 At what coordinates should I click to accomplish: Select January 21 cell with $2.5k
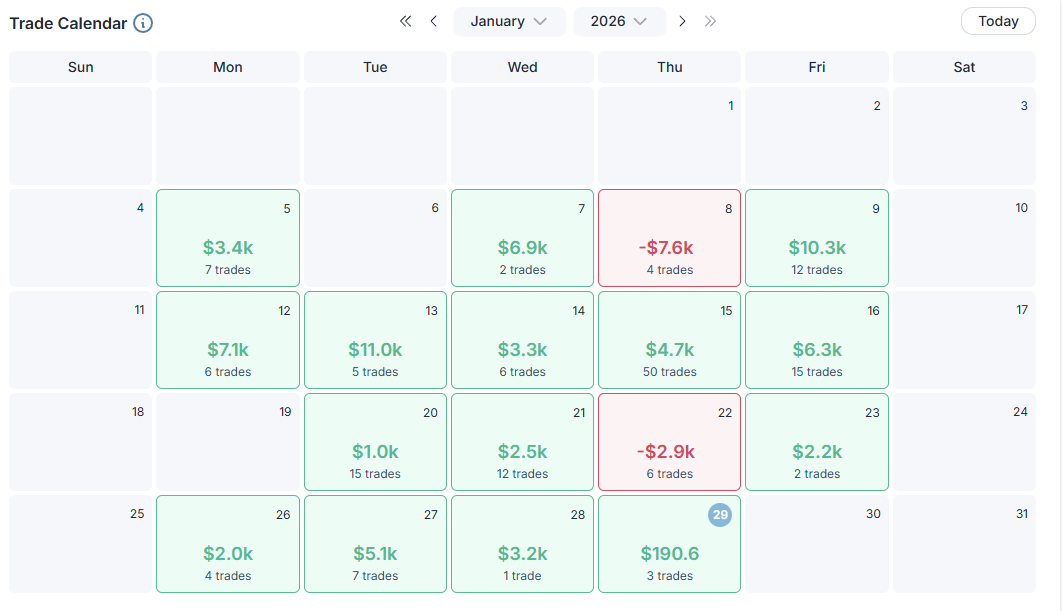tap(522, 442)
